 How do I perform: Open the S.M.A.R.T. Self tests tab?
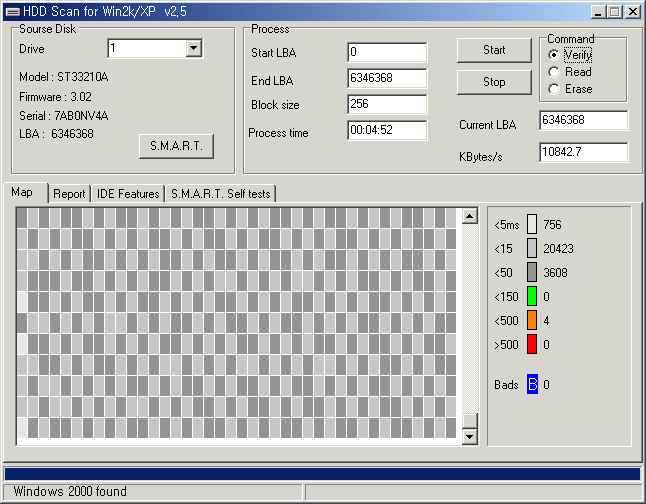220,194
